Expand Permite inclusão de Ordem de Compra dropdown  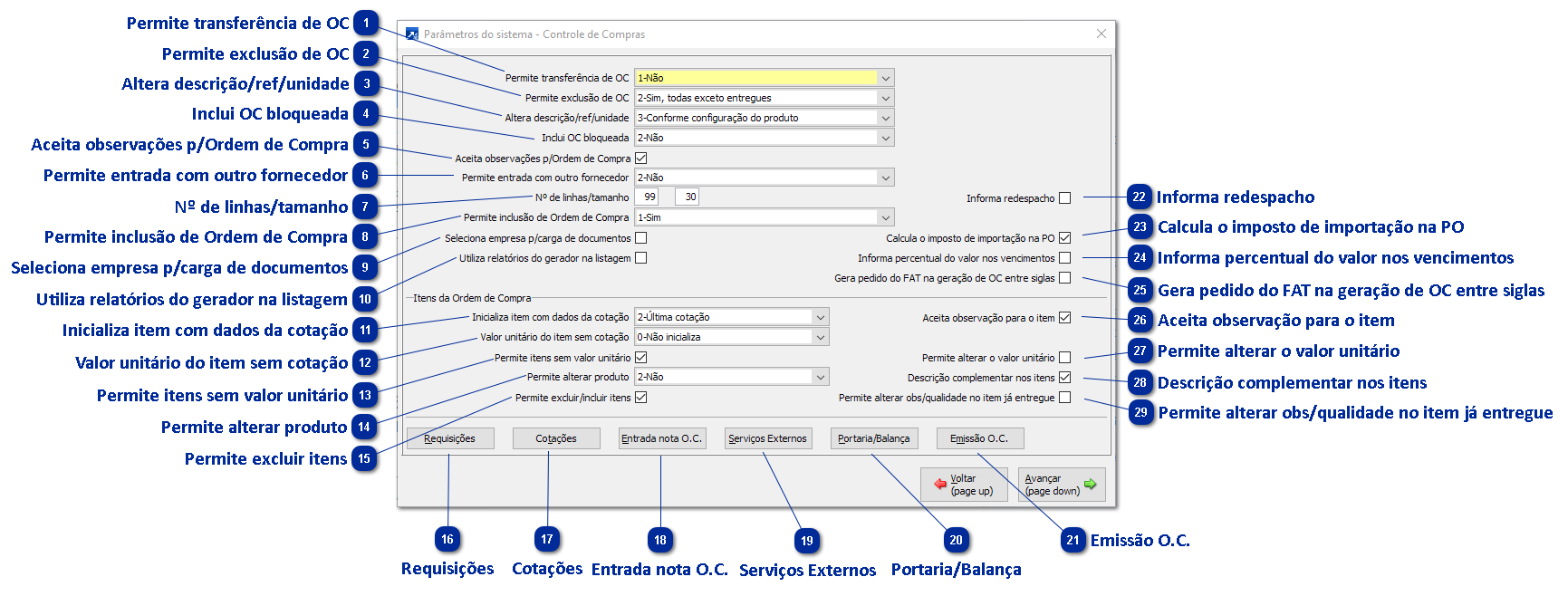point(886,217)
